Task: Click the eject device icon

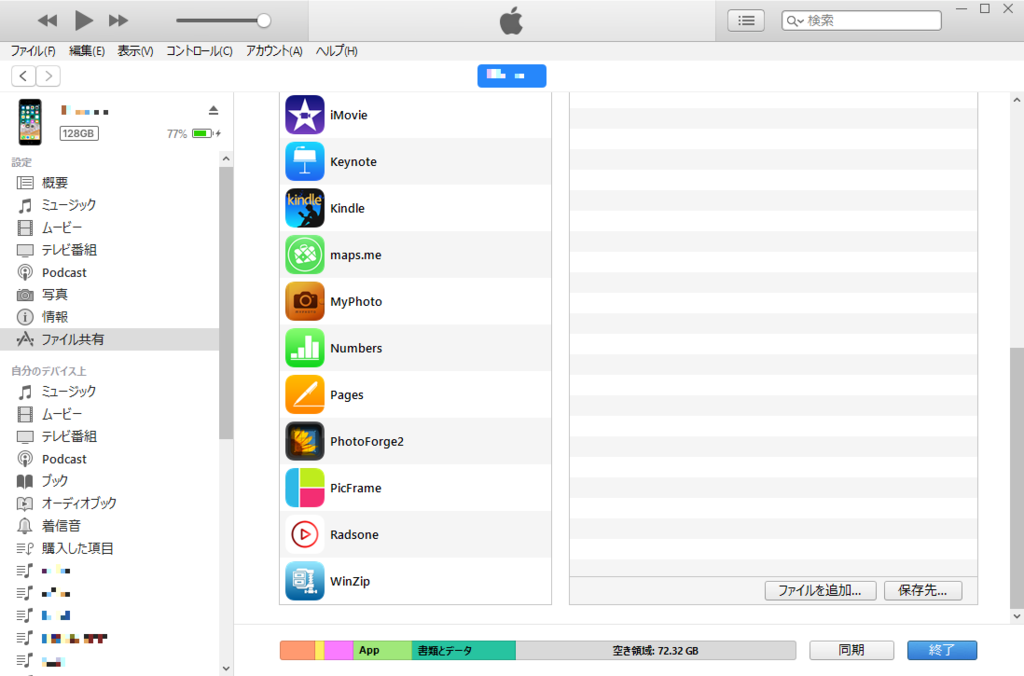Action: coord(213,110)
